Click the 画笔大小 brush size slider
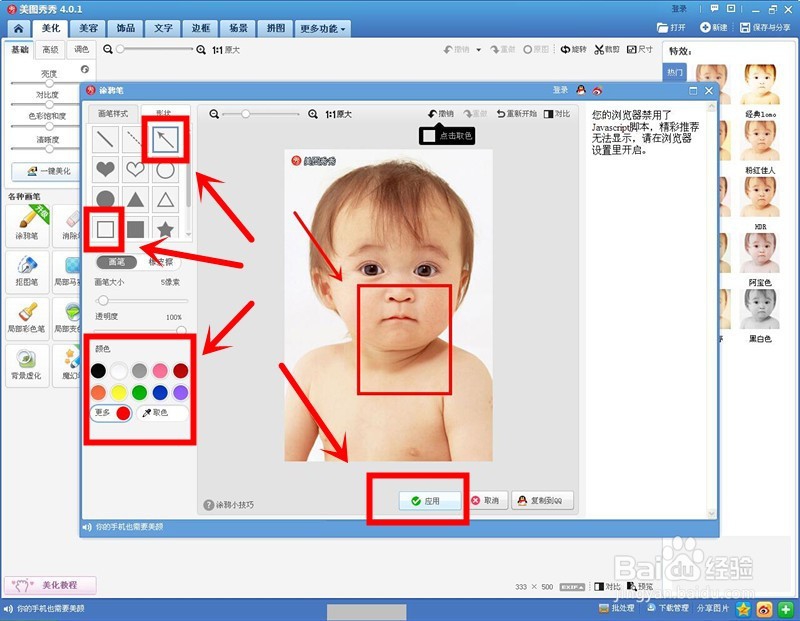800x621 pixels. click(x=141, y=300)
